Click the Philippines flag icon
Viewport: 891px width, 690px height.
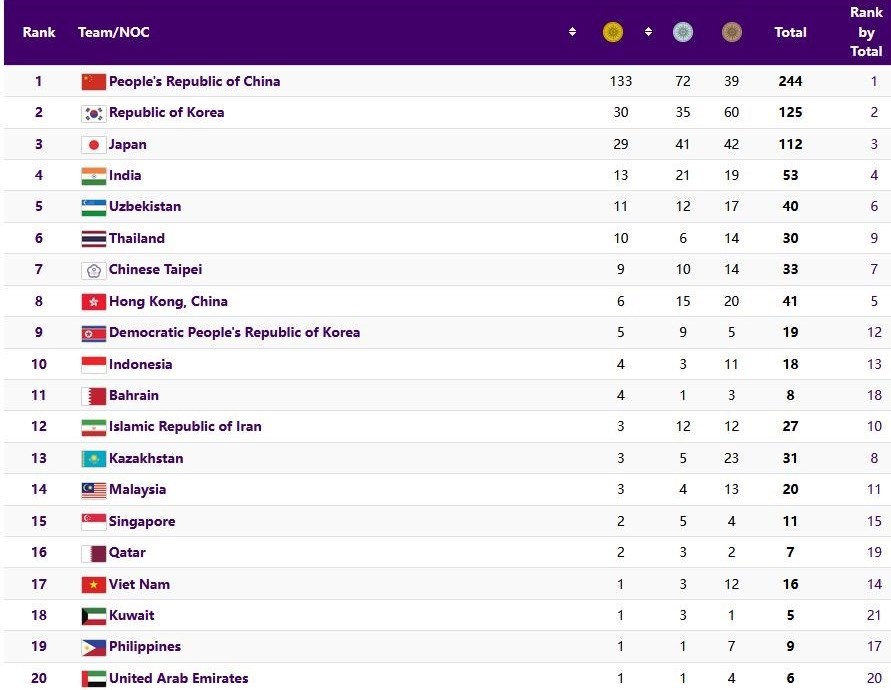[x=94, y=647]
